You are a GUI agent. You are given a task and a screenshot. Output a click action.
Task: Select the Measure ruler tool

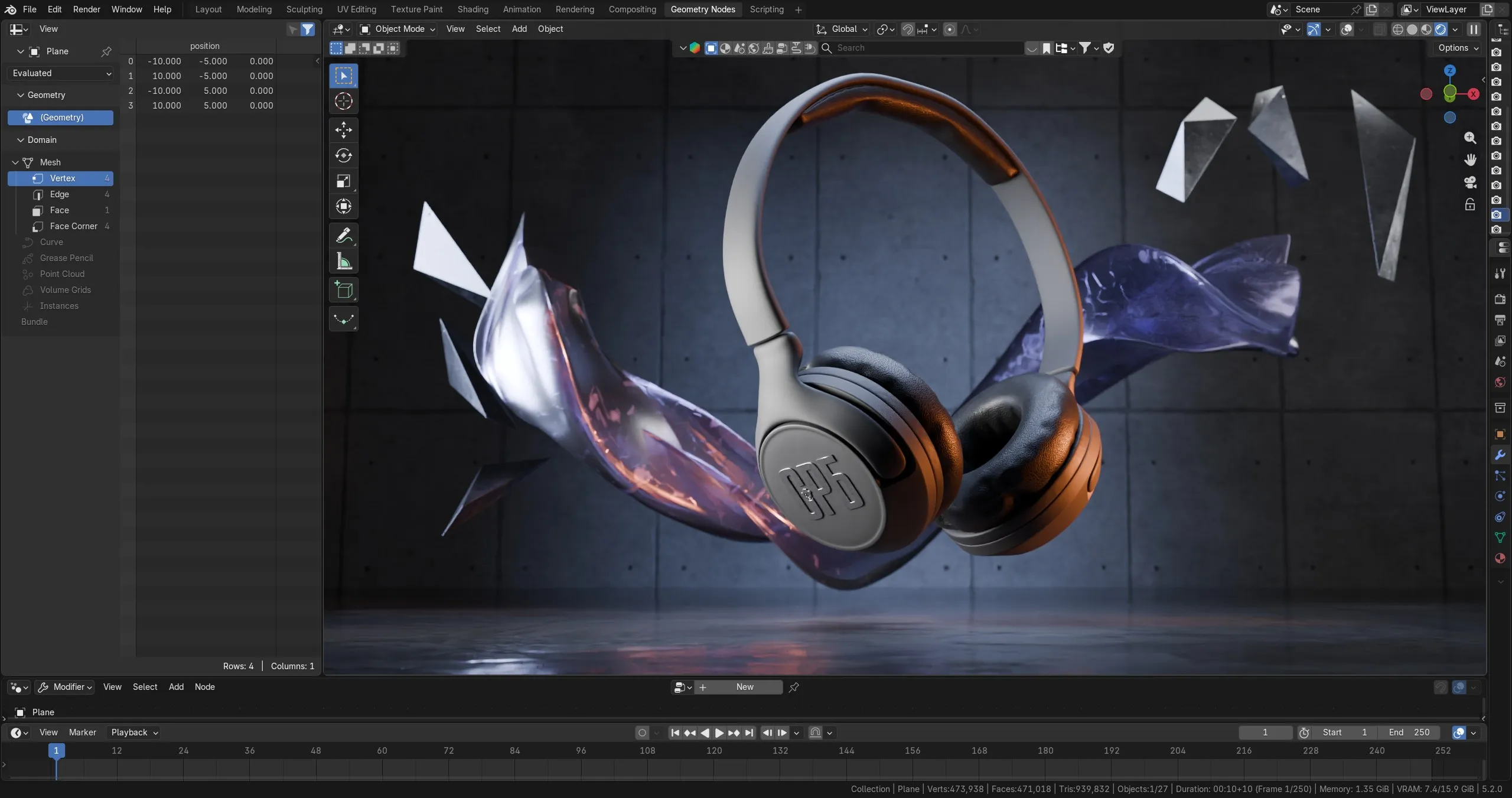point(343,260)
